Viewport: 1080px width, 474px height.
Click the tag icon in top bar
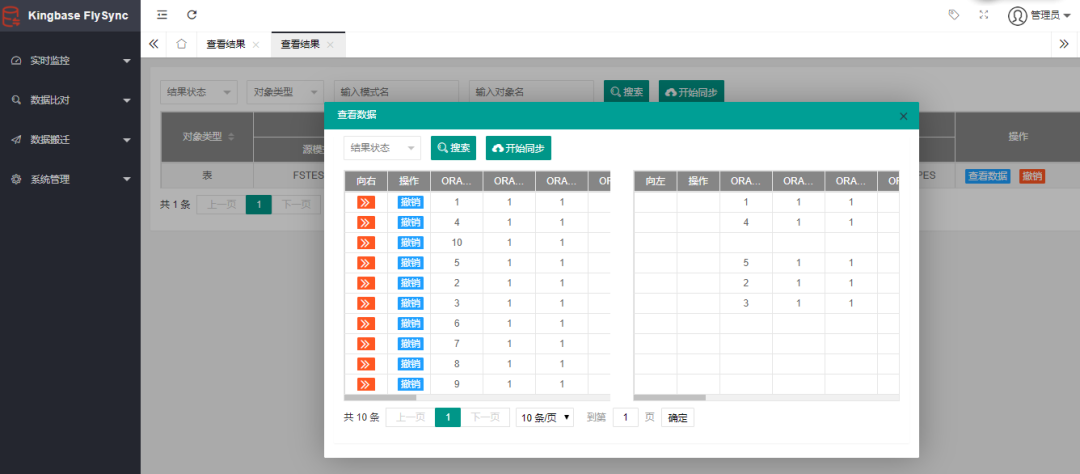click(953, 15)
